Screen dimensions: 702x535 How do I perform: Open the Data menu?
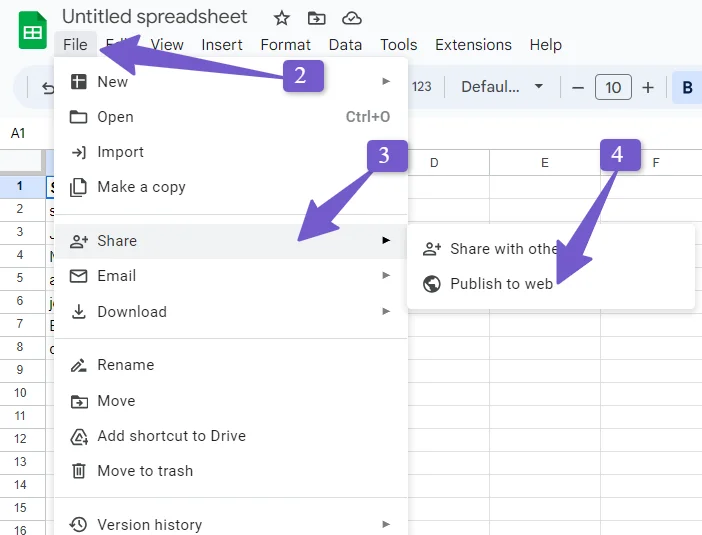point(345,45)
